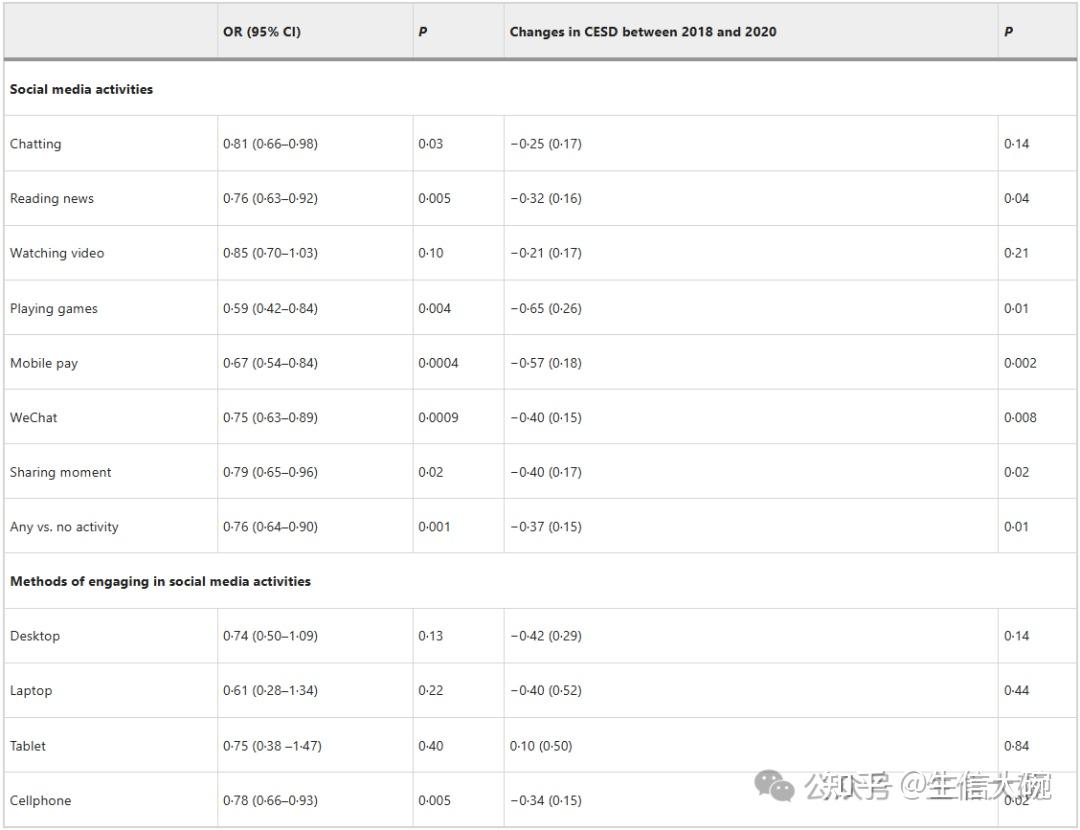
Task: Click the watermark account name text
Action: pyautogui.click(x=928, y=786)
